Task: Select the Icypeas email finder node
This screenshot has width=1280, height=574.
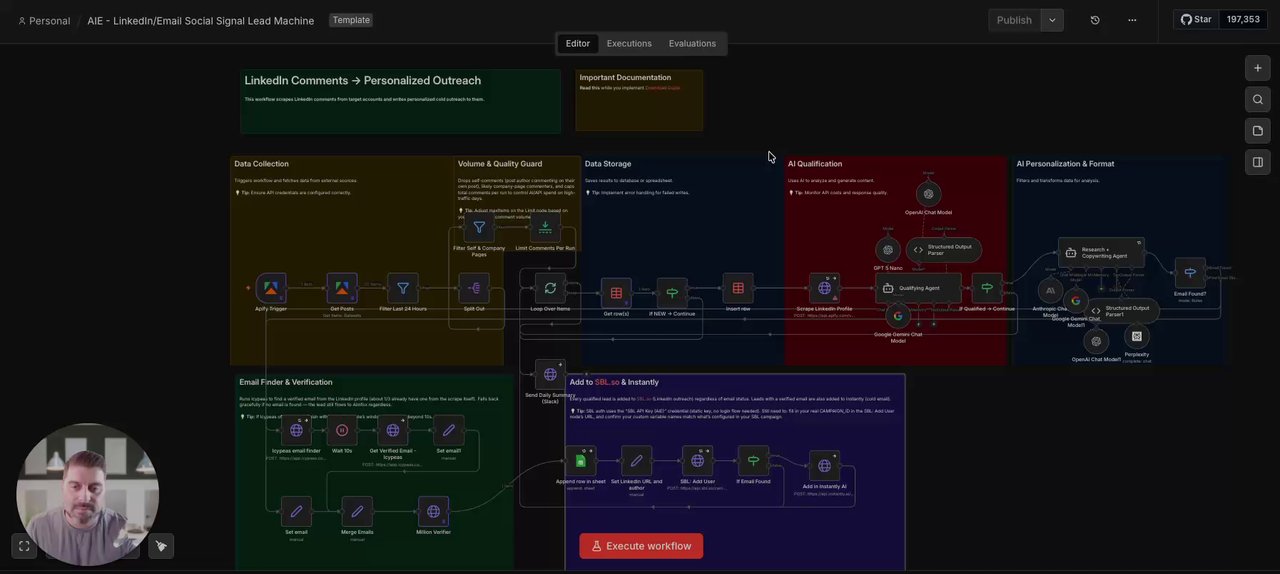Action: (x=296, y=430)
